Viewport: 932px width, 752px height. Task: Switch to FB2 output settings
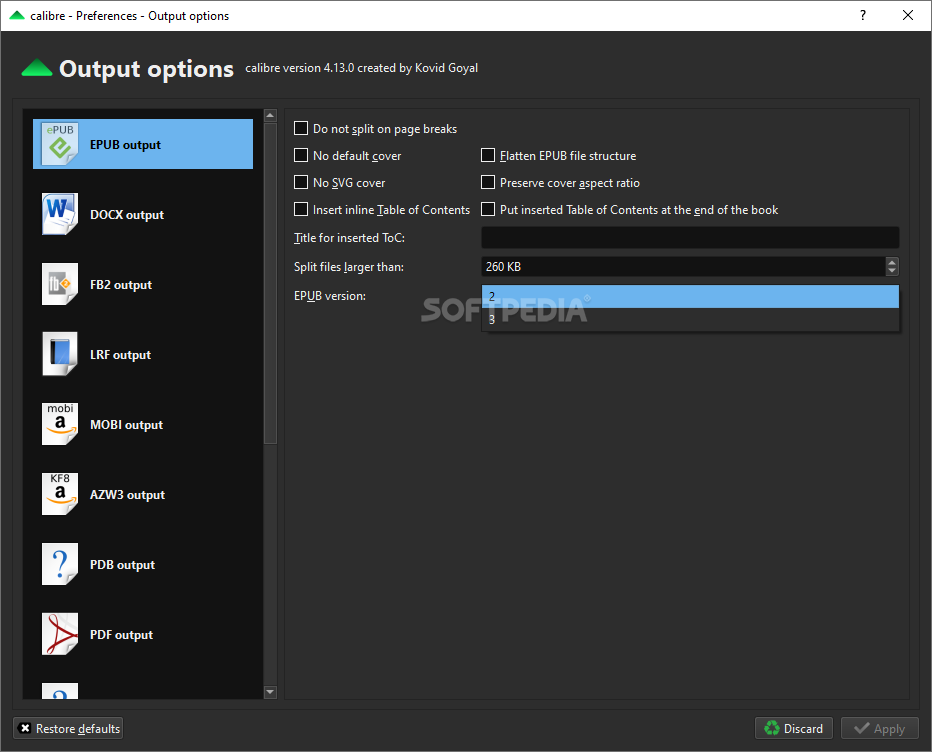[143, 285]
